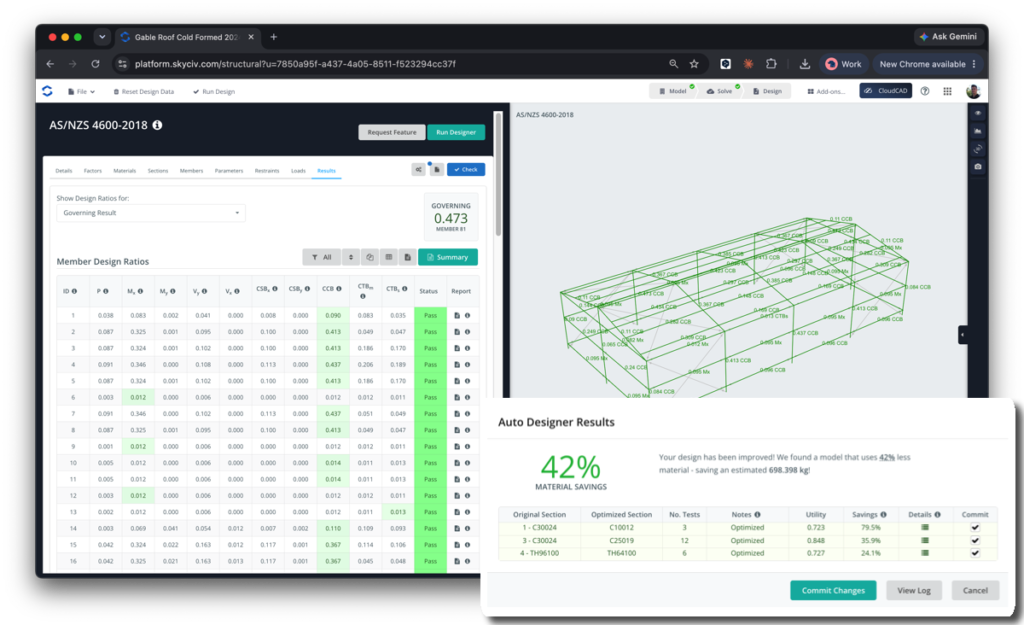The height and width of the screenshot is (625, 1024).
Task: Open the Loads tab
Action: click(x=298, y=170)
